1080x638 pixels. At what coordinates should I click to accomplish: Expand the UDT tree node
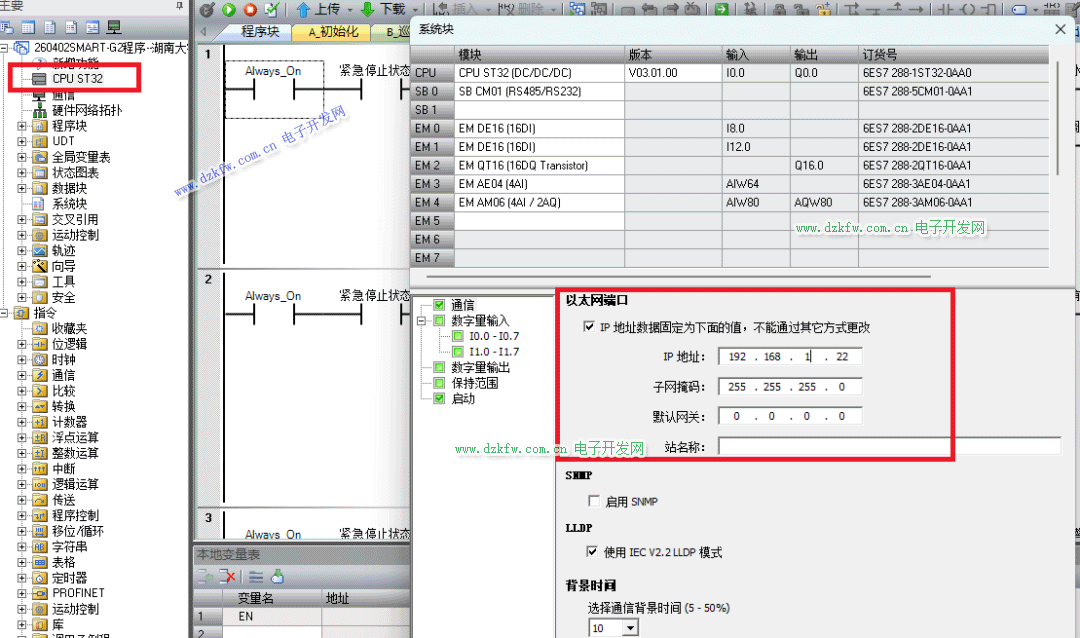(22, 141)
